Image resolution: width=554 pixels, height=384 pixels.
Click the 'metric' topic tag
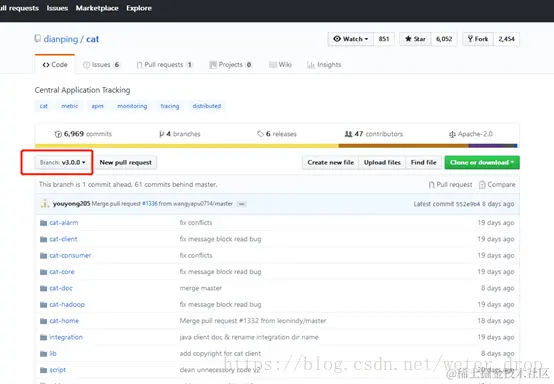70,106
